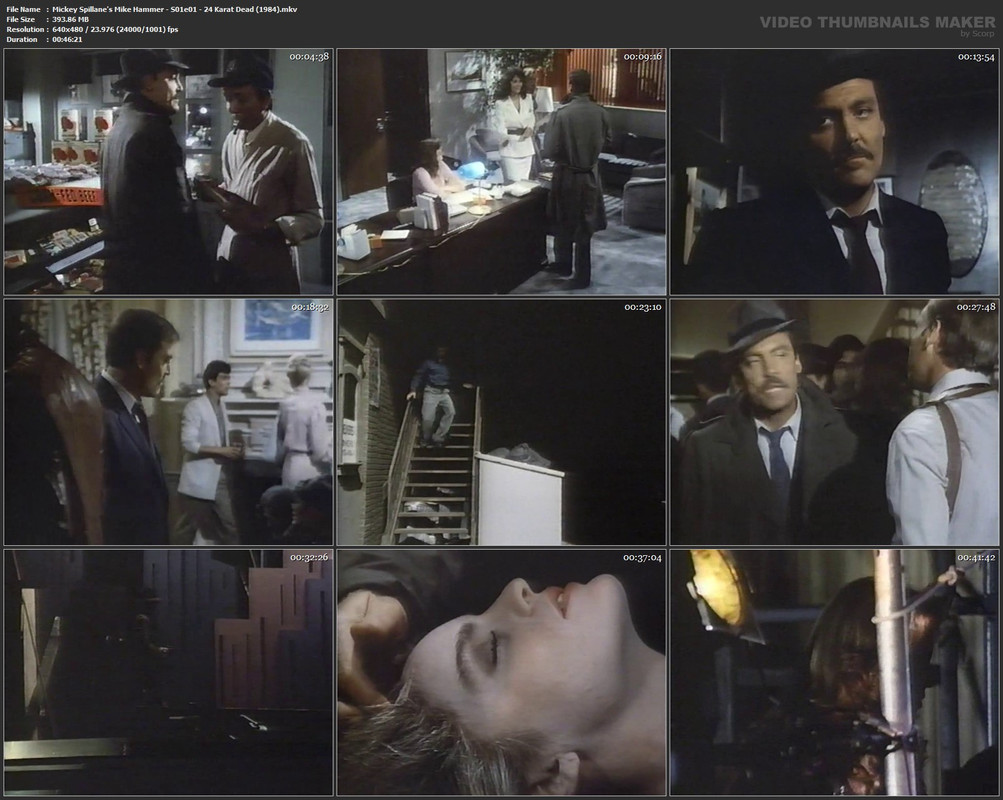Select the thumbnail at 00:37:04
Screen dimensions: 1003x800
[x=502, y=672]
